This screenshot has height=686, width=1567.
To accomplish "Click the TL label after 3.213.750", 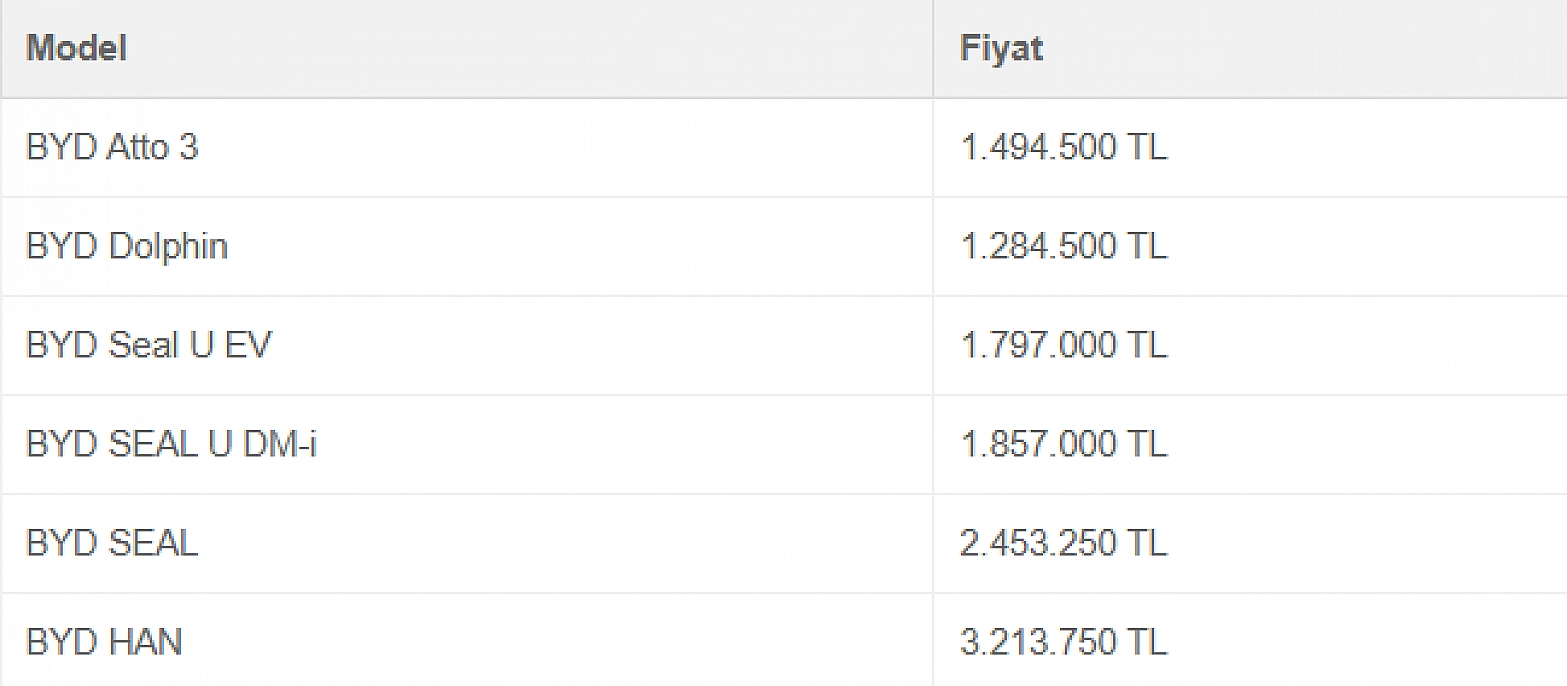I will [1147, 642].
